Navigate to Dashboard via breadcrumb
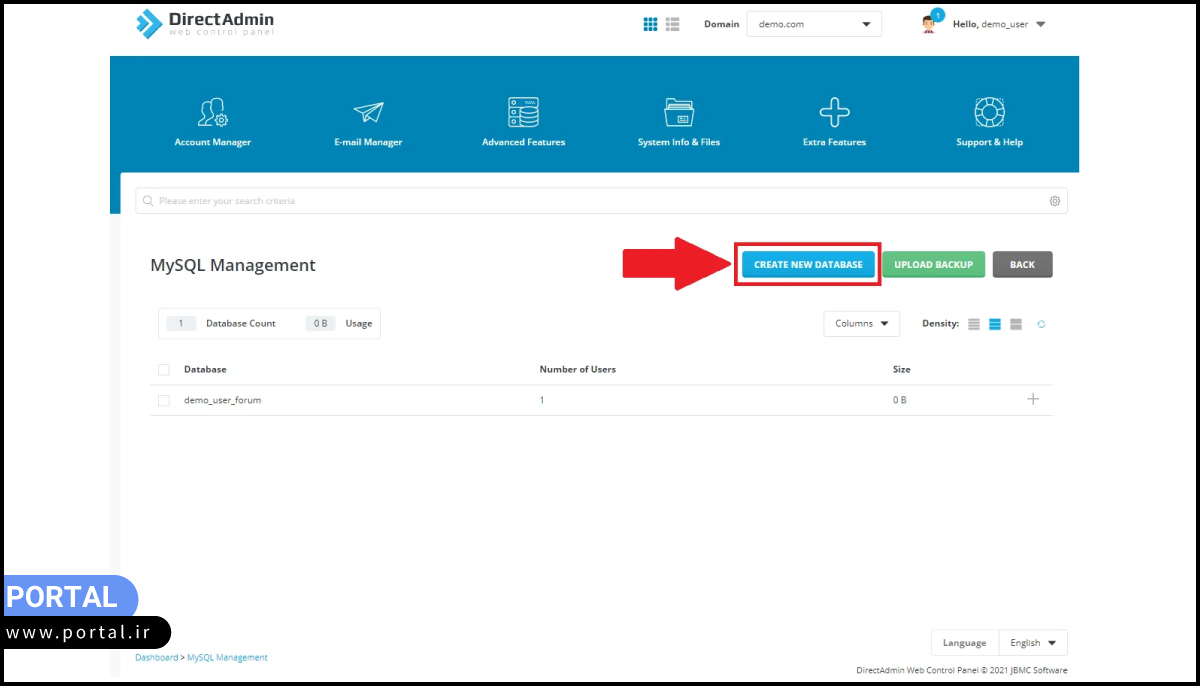The image size is (1200, 686). (x=156, y=657)
